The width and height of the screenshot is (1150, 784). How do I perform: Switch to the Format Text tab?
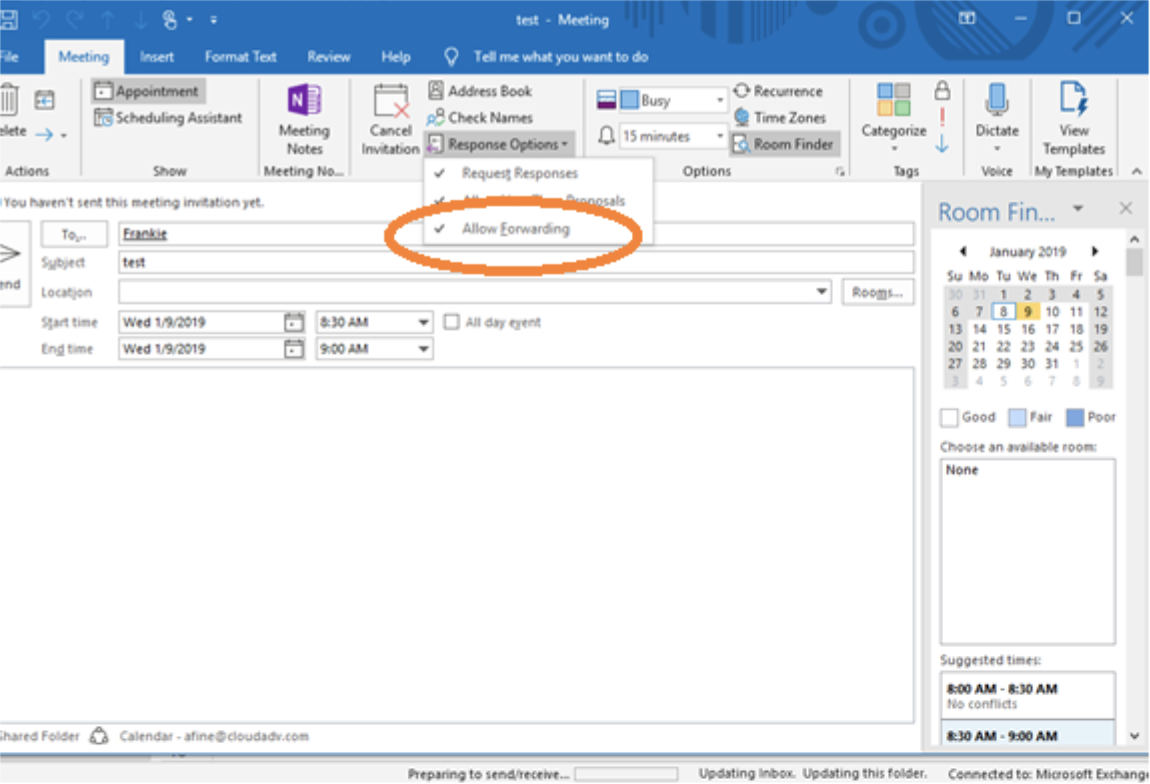tap(241, 57)
